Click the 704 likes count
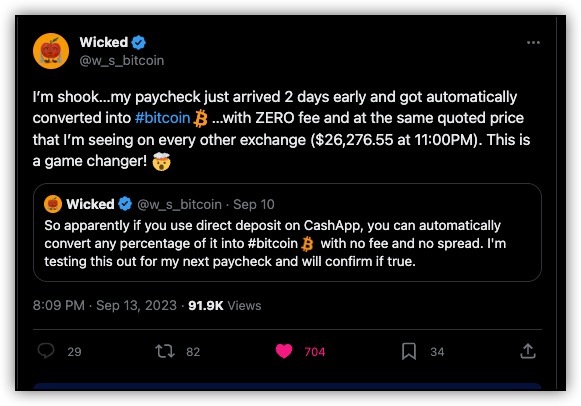This screenshot has width=581, height=406. tap(315, 352)
